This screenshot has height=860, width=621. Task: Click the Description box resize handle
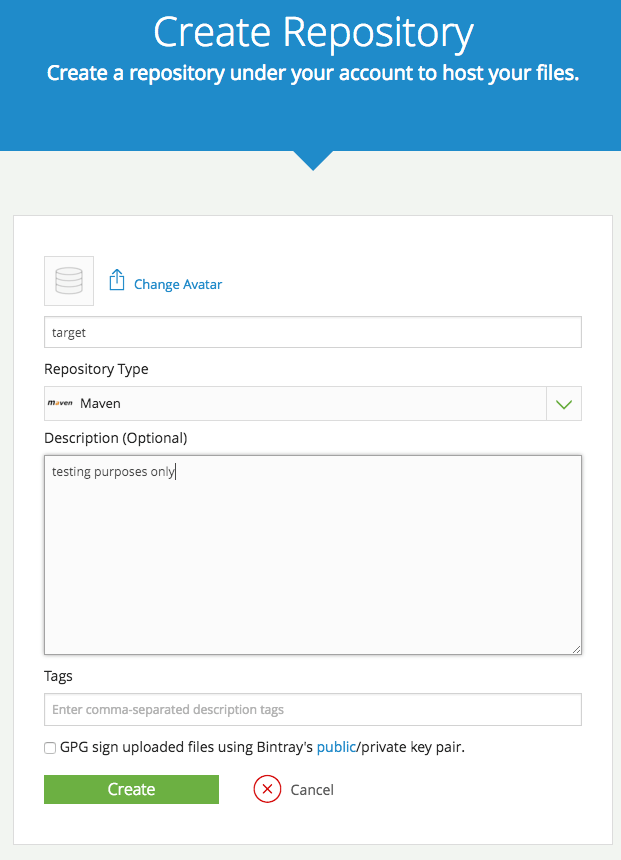click(x=577, y=649)
